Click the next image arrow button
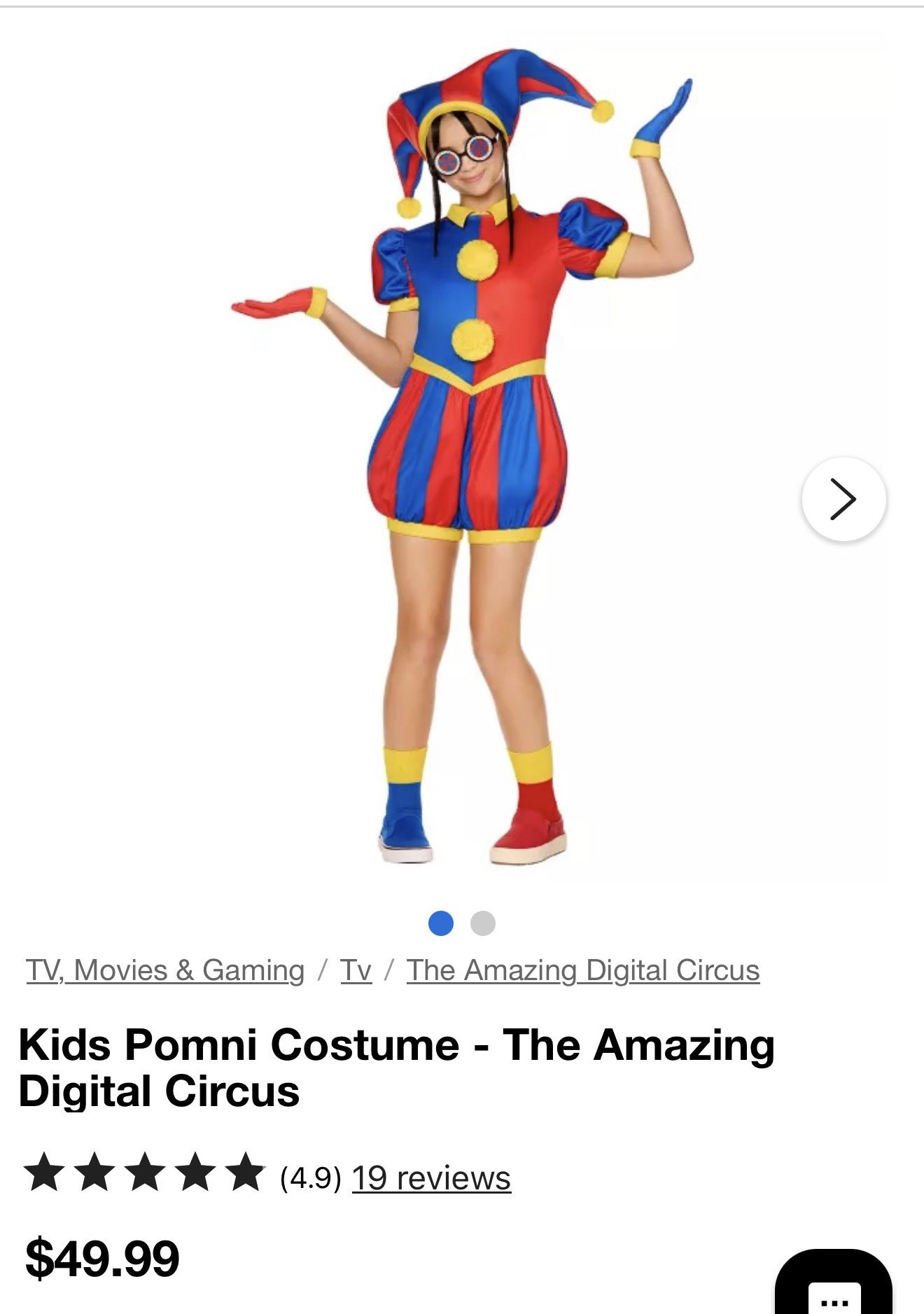Viewport: 924px width, 1314px height. coord(843,499)
